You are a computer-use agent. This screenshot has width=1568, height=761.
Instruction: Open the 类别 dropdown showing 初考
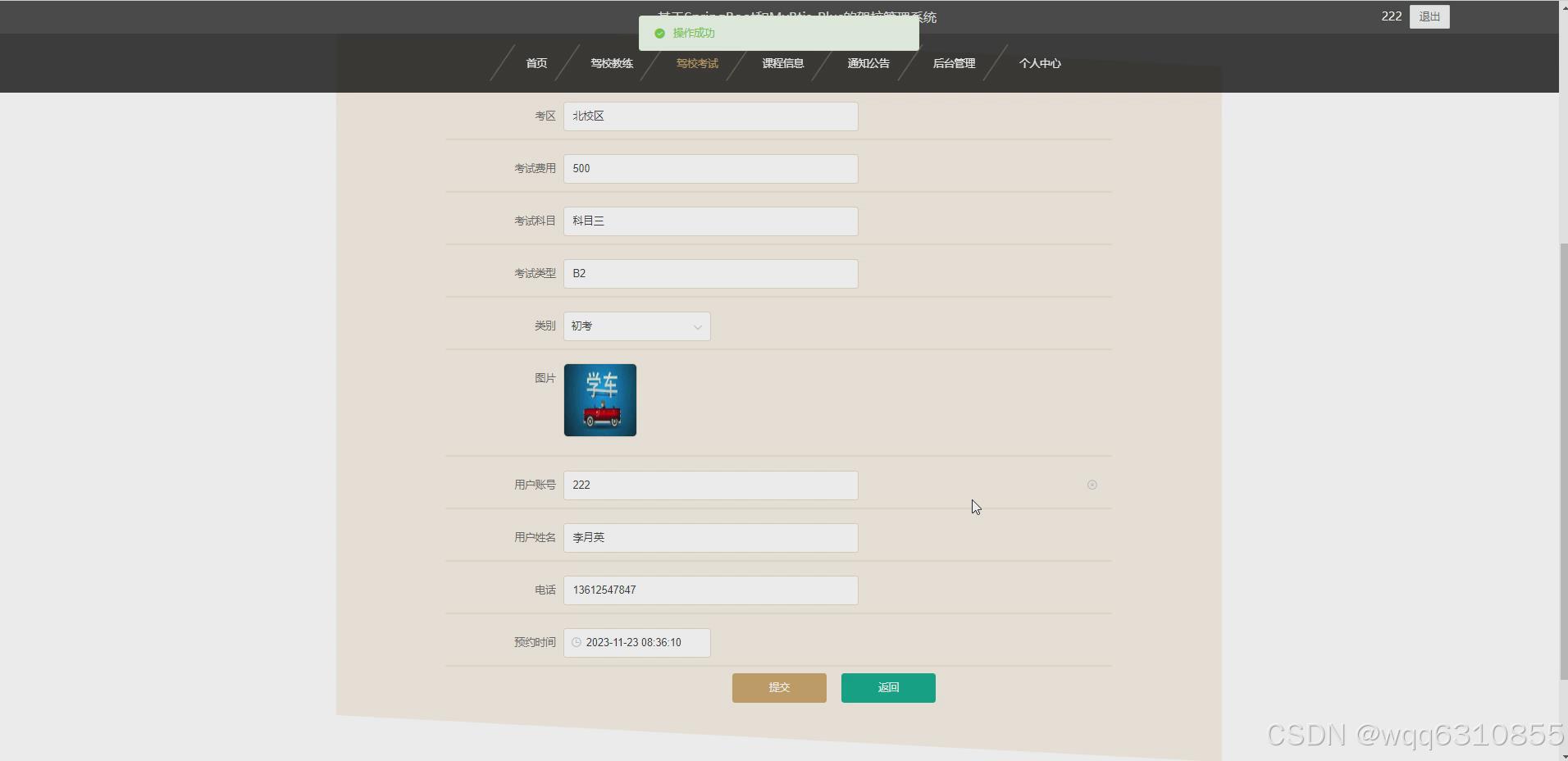pos(637,326)
